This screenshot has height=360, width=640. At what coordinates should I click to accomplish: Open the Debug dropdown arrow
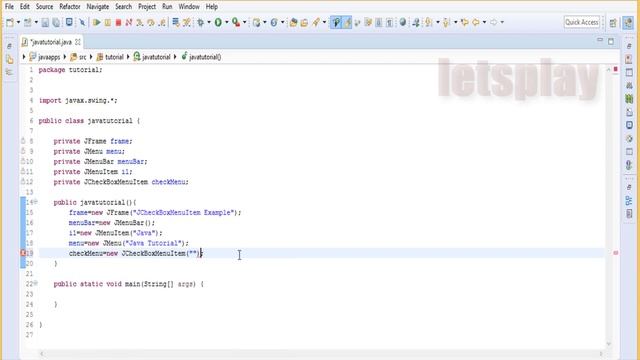pyautogui.click(x=209, y=22)
